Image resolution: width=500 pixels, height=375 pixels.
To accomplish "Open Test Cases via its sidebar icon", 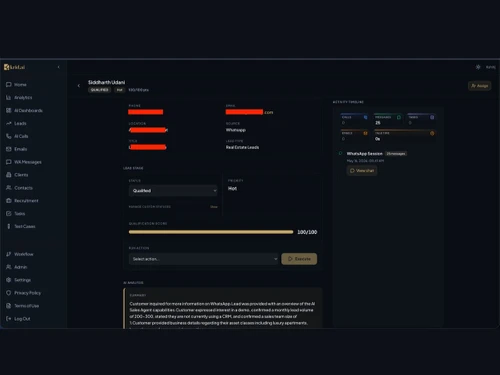I will (x=9, y=226).
